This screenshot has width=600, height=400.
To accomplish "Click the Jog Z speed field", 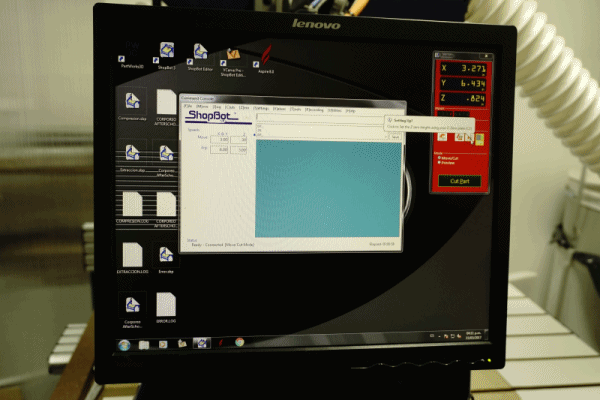I will pyautogui.click(x=239, y=150).
